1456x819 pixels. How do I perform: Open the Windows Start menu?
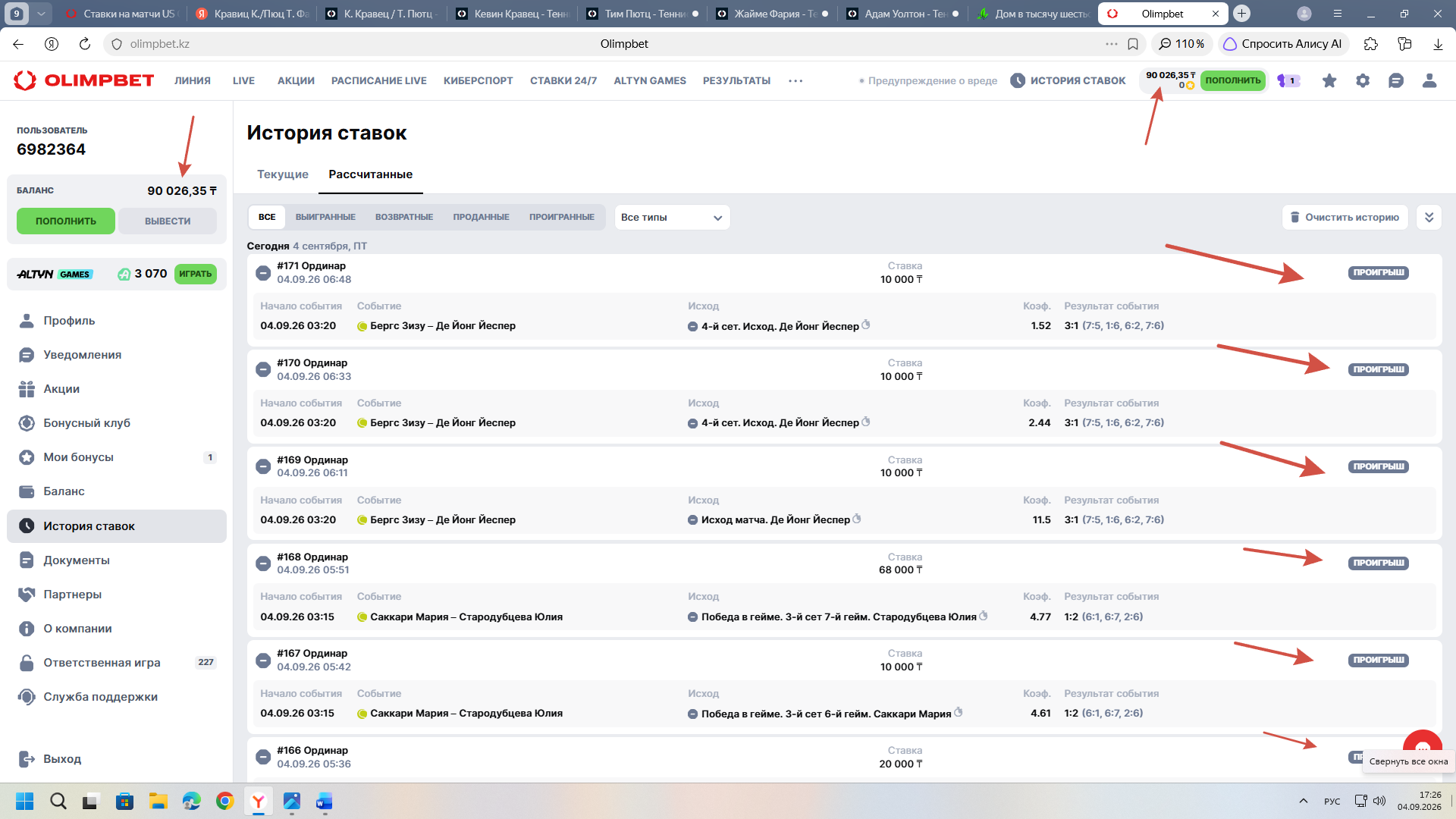(24, 802)
